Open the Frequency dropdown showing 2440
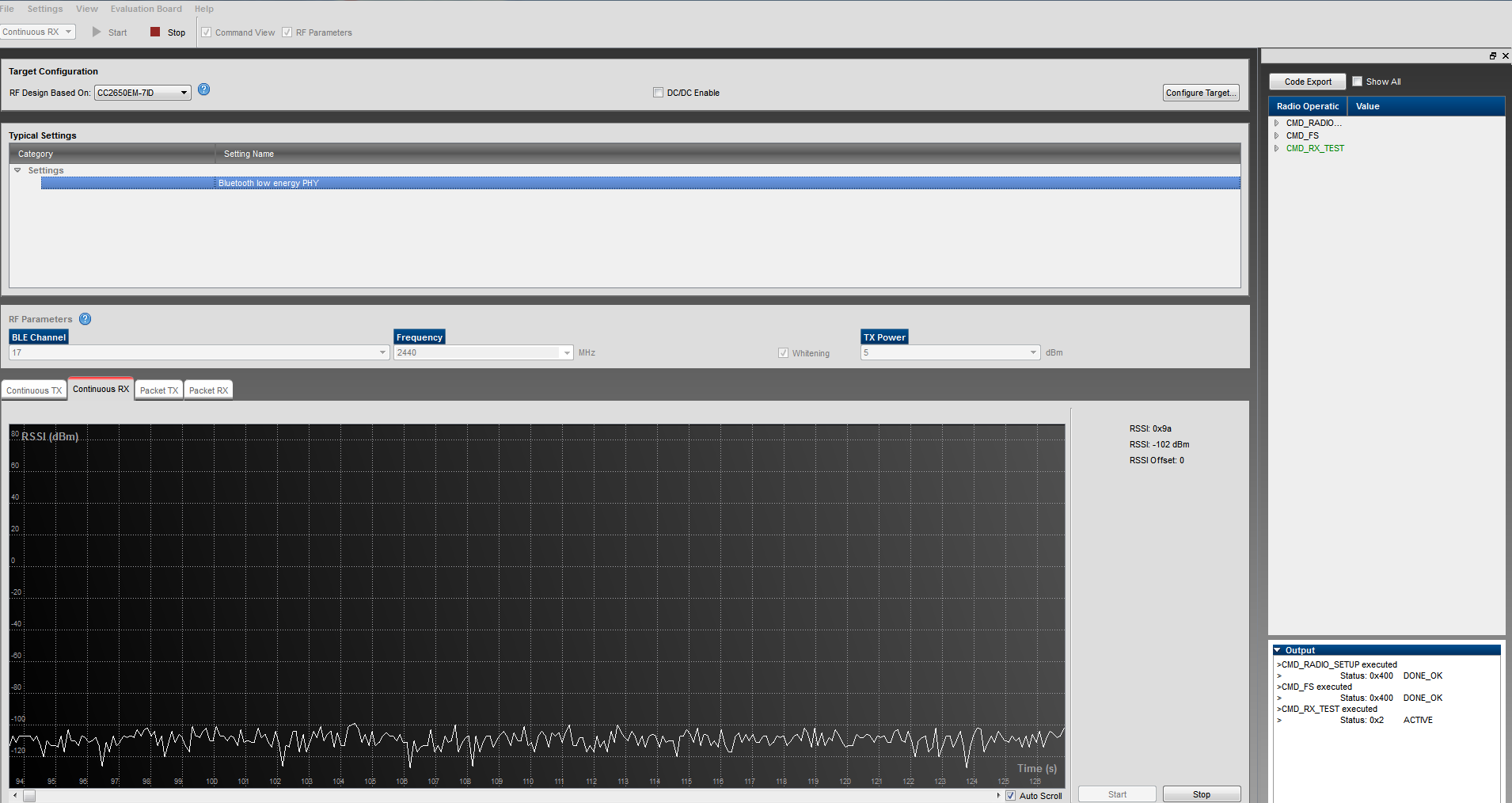The height and width of the screenshot is (803, 1512). click(x=484, y=352)
